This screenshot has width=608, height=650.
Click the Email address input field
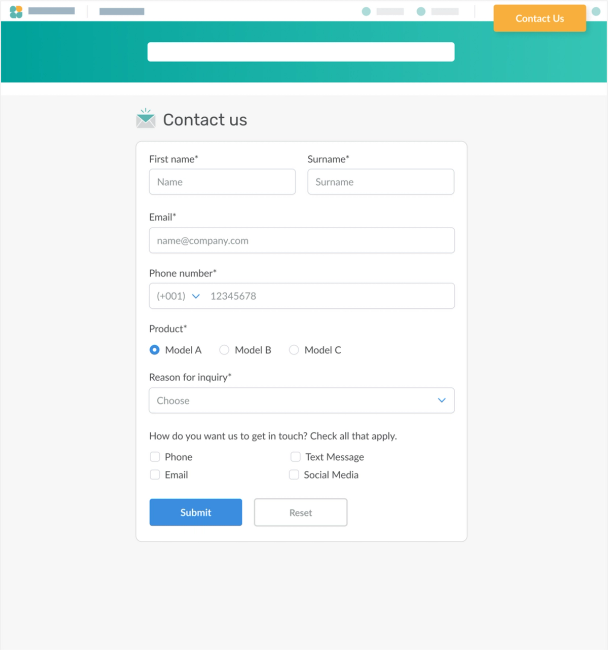pyautogui.click(x=301, y=240)
